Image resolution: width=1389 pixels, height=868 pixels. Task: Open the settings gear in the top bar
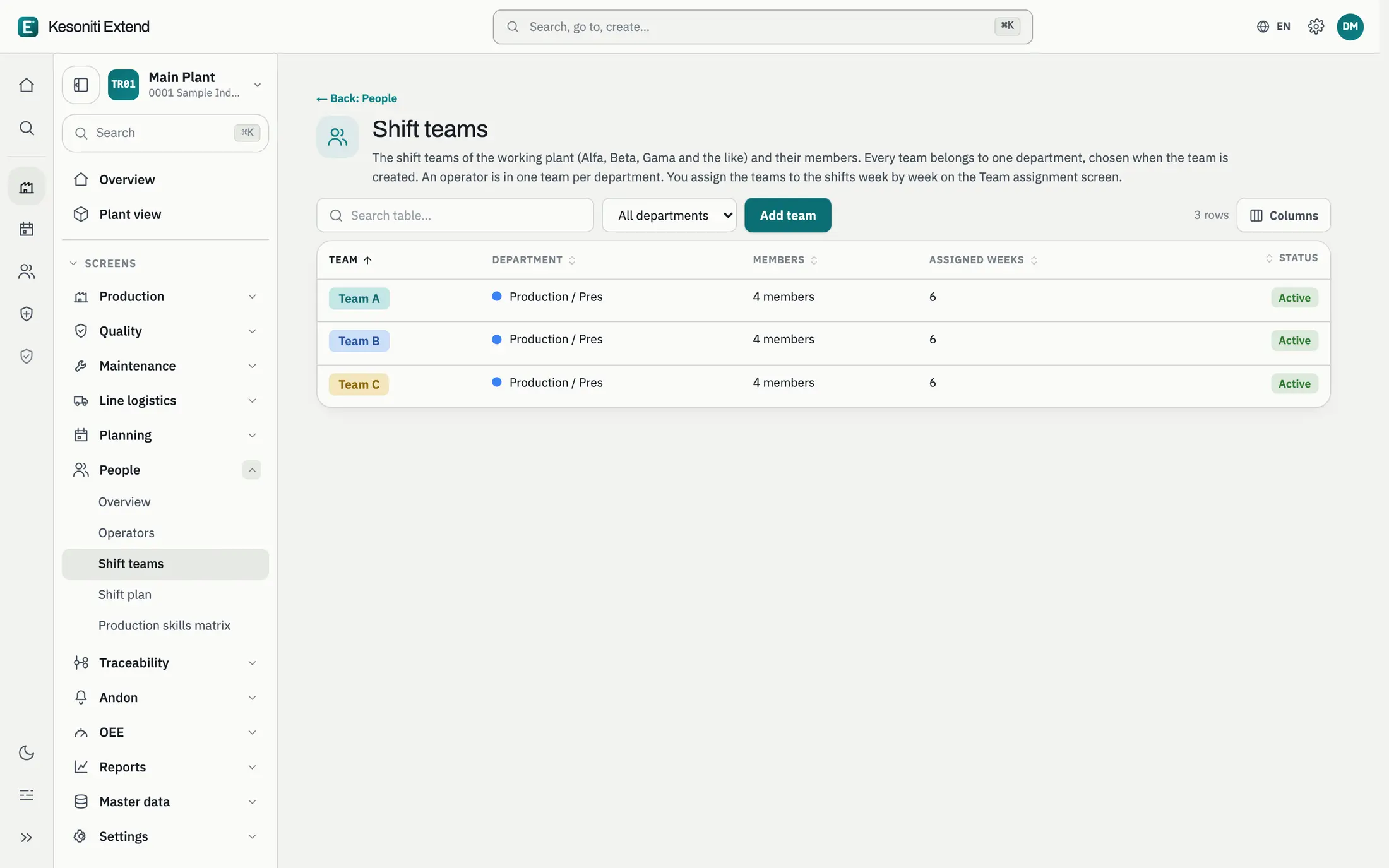point(1316,27)
